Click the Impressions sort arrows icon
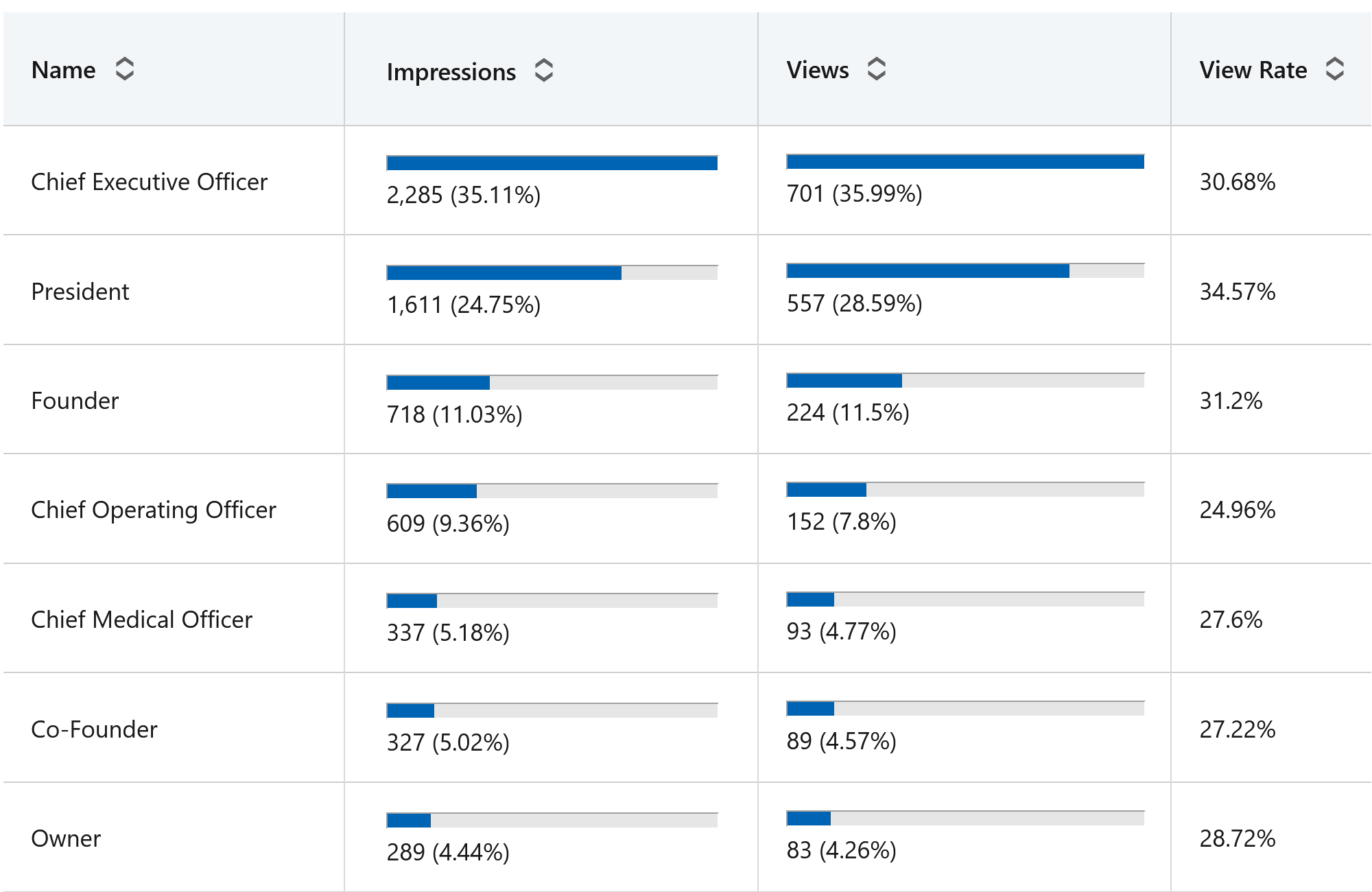This screenshot has width=1372, height=892. (x=543, y=71)
